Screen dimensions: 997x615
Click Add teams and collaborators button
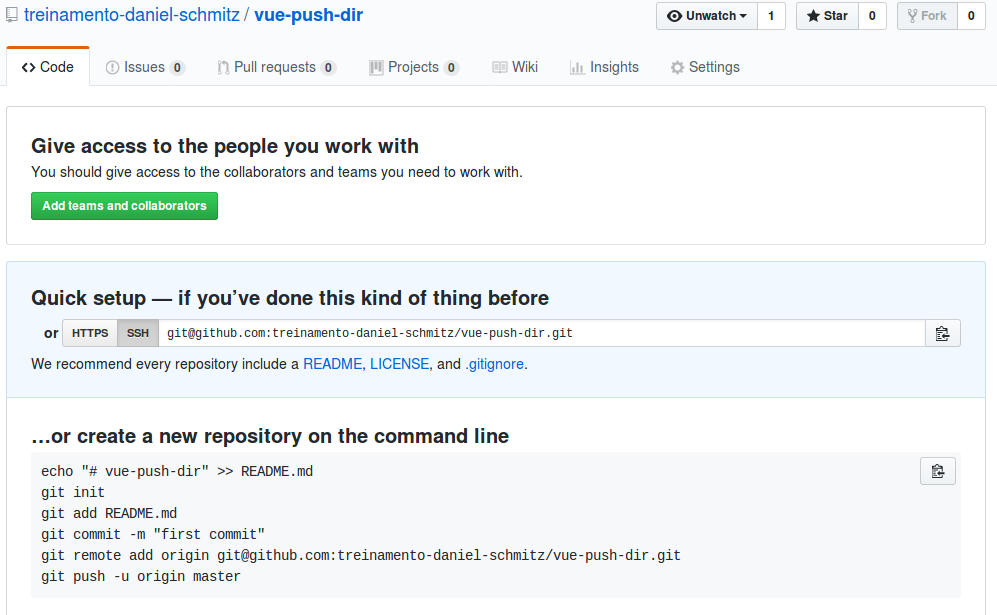click(x=125, y=206)
